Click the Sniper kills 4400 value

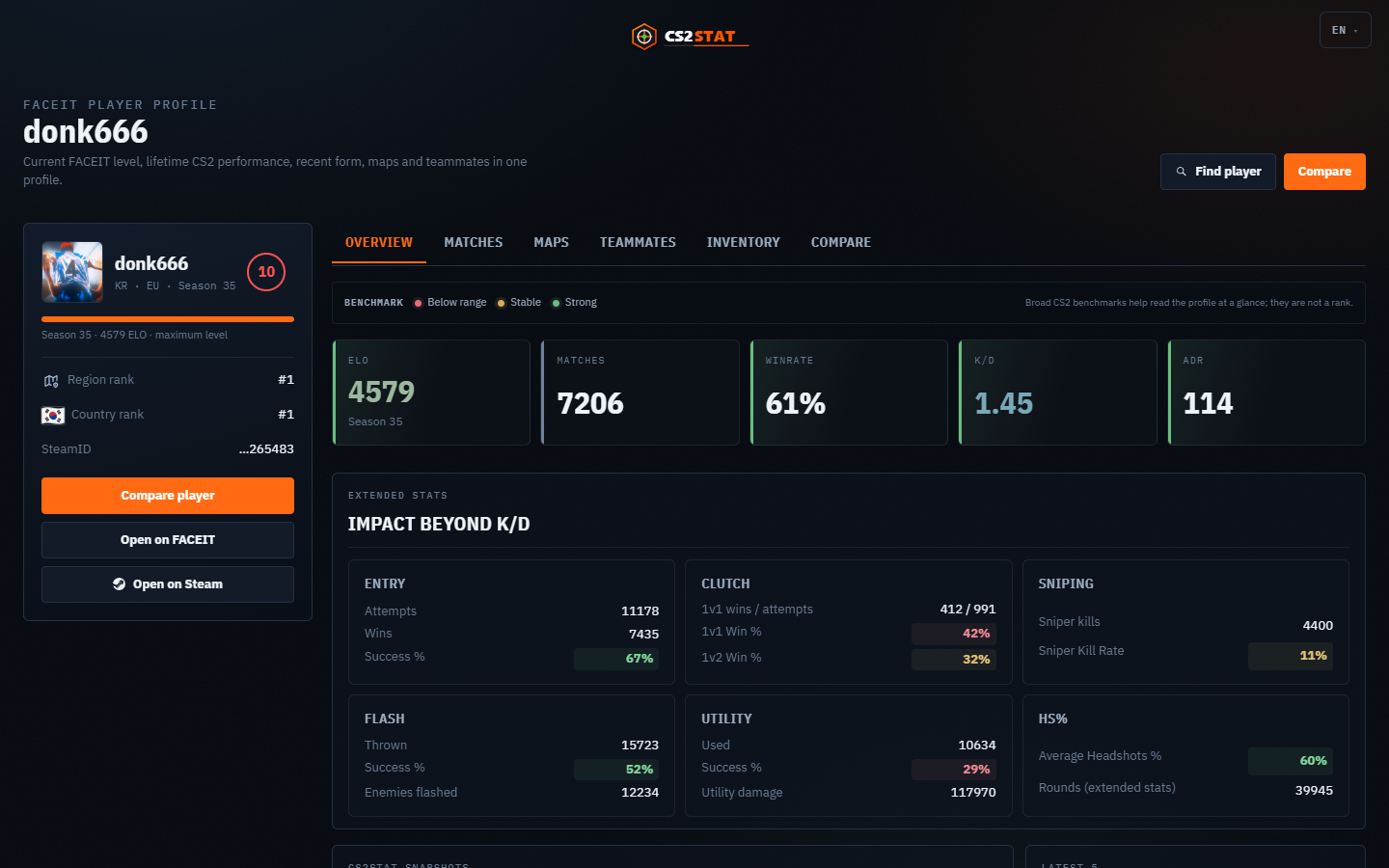[1318, 626]
